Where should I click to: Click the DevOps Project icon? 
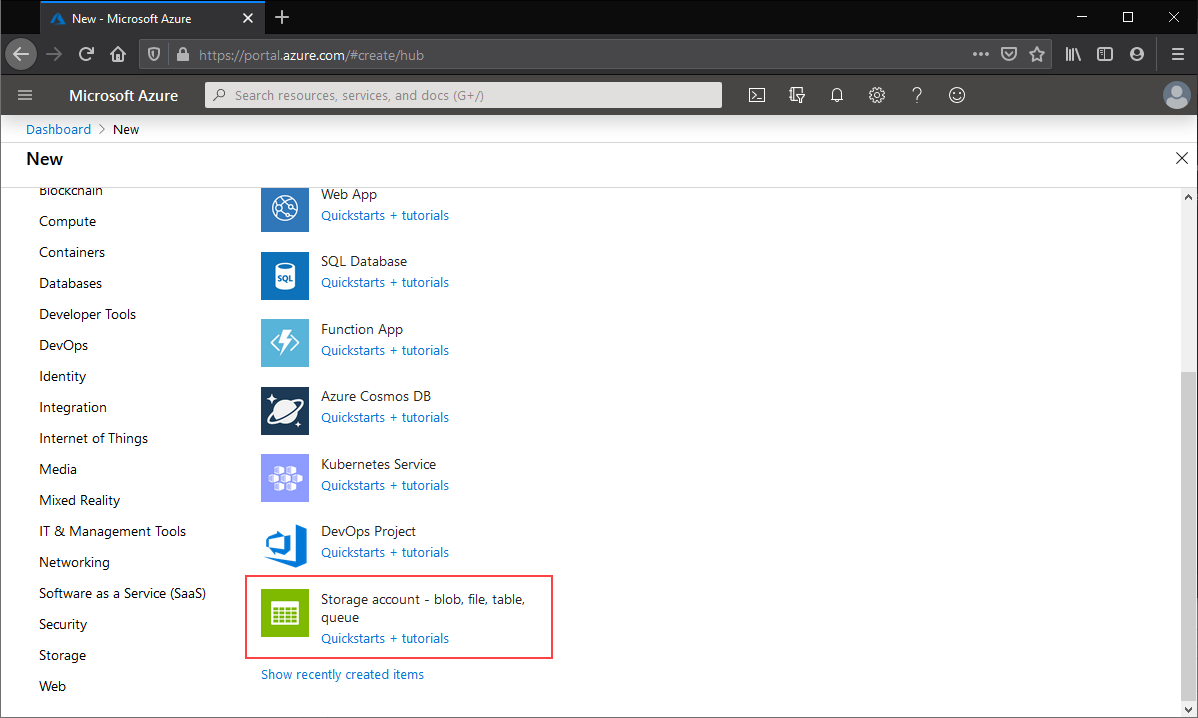pos(285,545)
